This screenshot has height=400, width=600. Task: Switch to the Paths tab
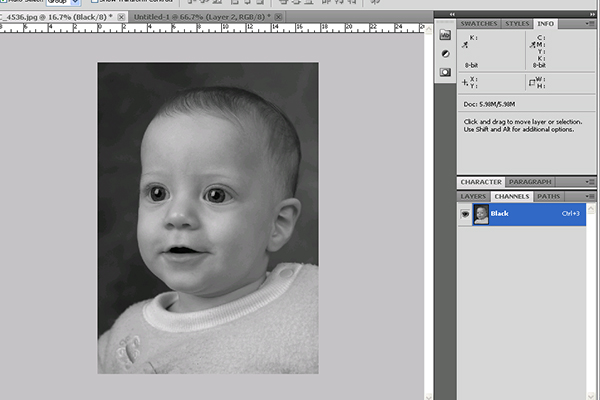[x=549, y=196]
